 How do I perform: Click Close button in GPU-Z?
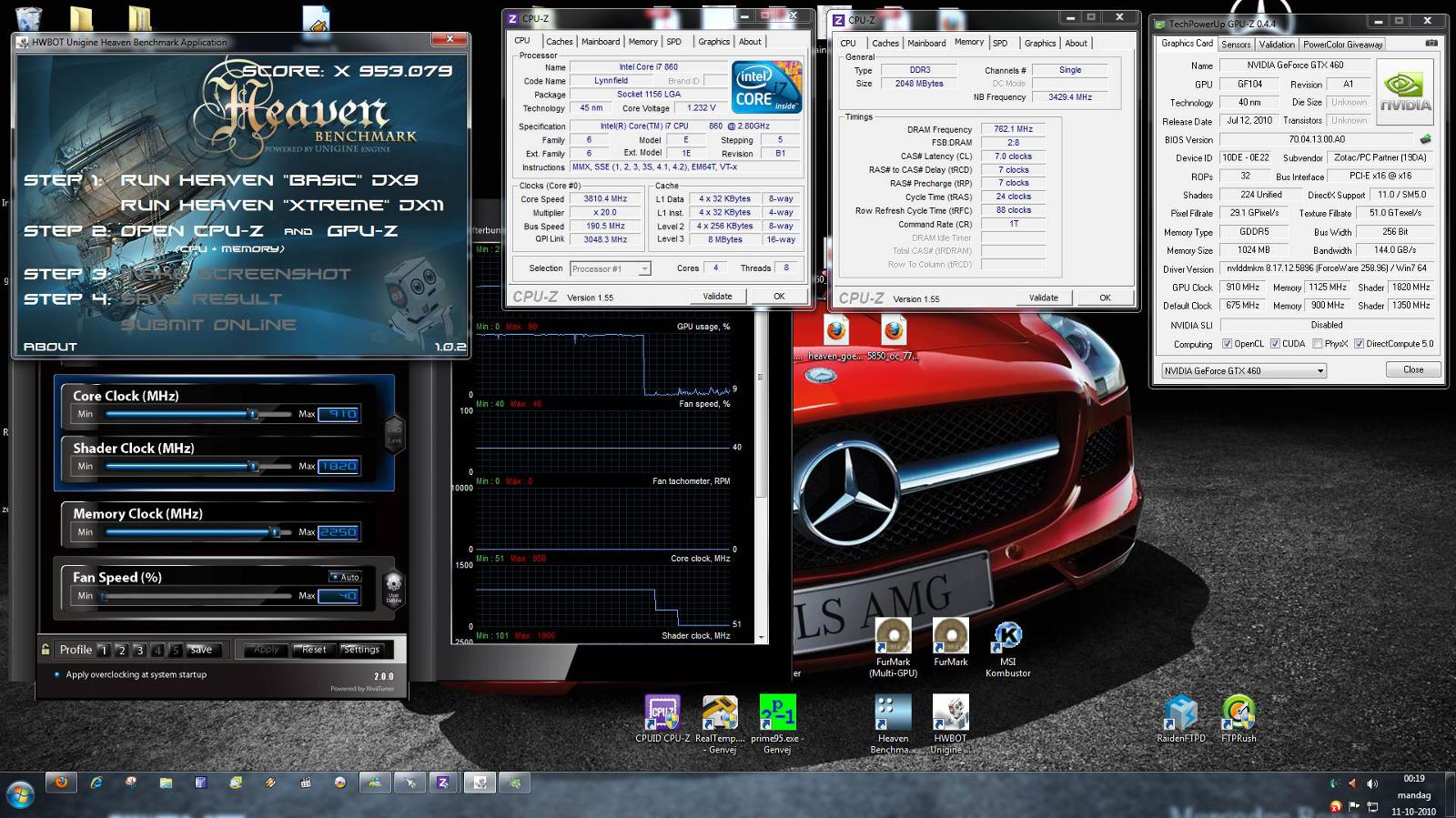[x=1413, y=369]
